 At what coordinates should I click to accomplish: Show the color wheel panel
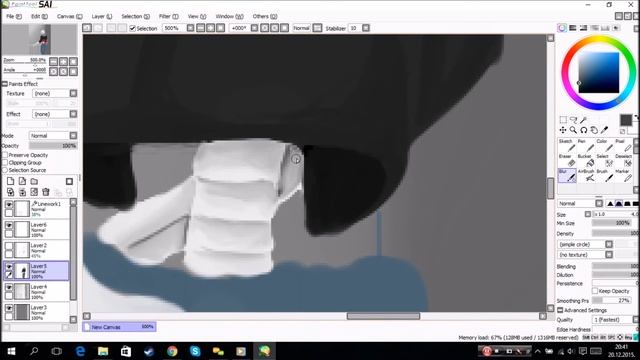coord(562,28)
